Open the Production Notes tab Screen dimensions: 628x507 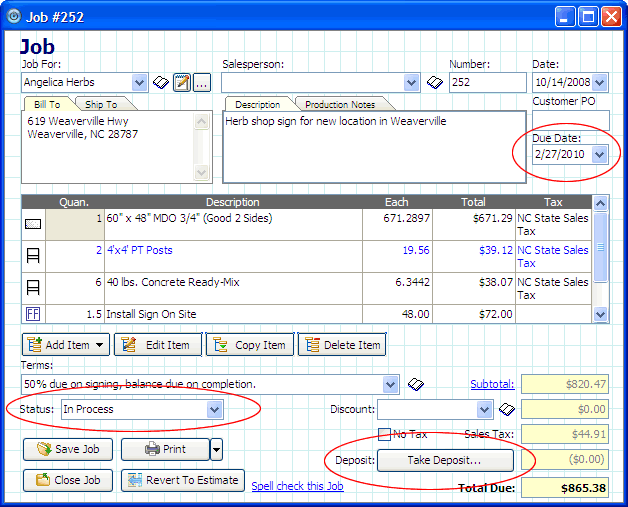(x=340, y=104)
